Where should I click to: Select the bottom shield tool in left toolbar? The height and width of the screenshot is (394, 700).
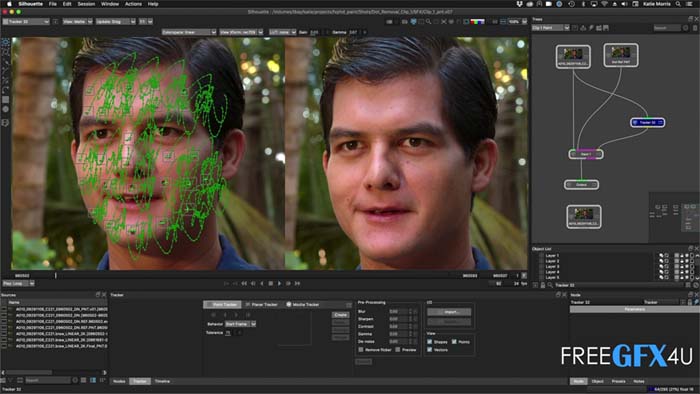click(6, 123)
